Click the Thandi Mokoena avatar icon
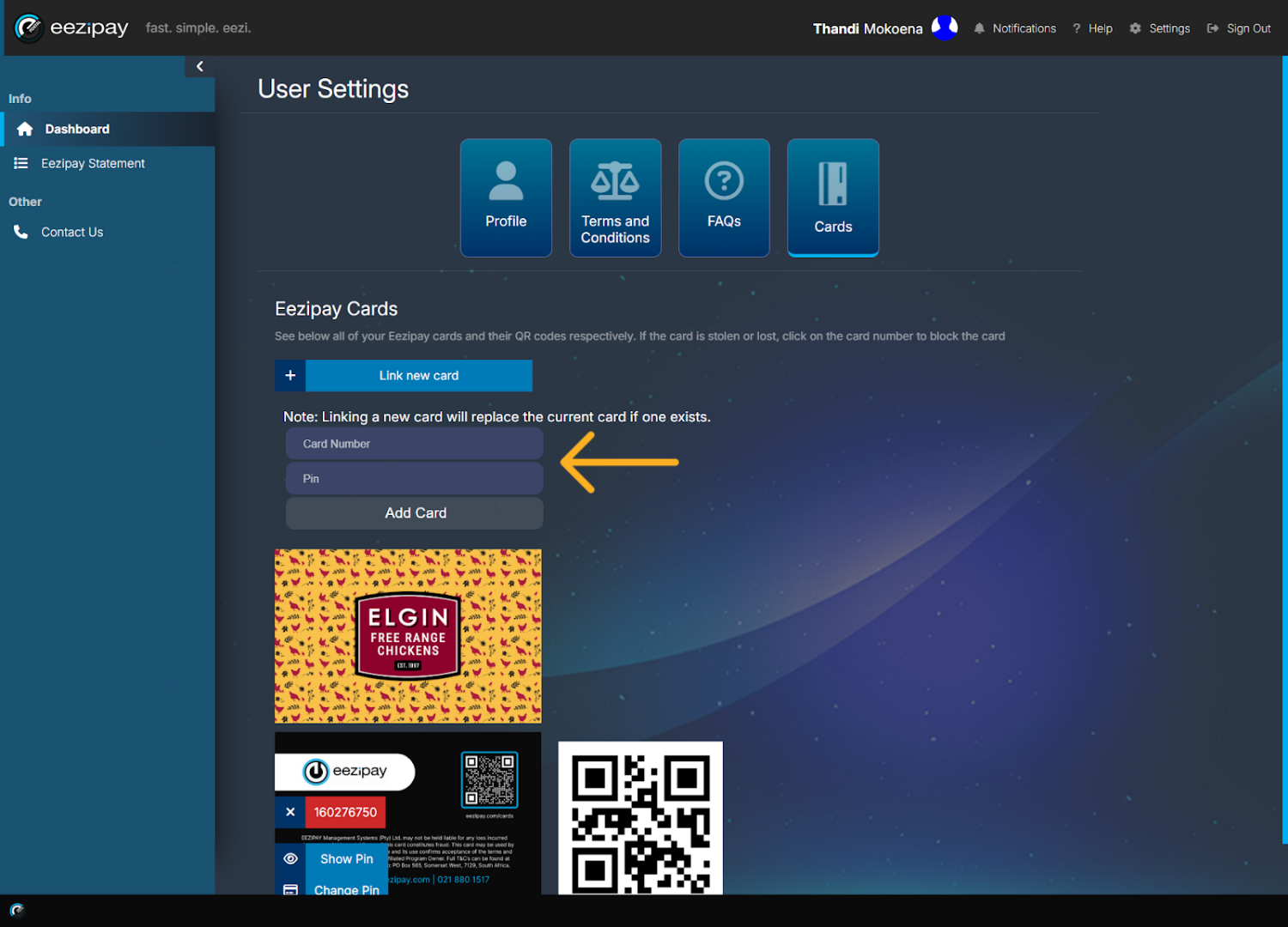 (945, 28)
